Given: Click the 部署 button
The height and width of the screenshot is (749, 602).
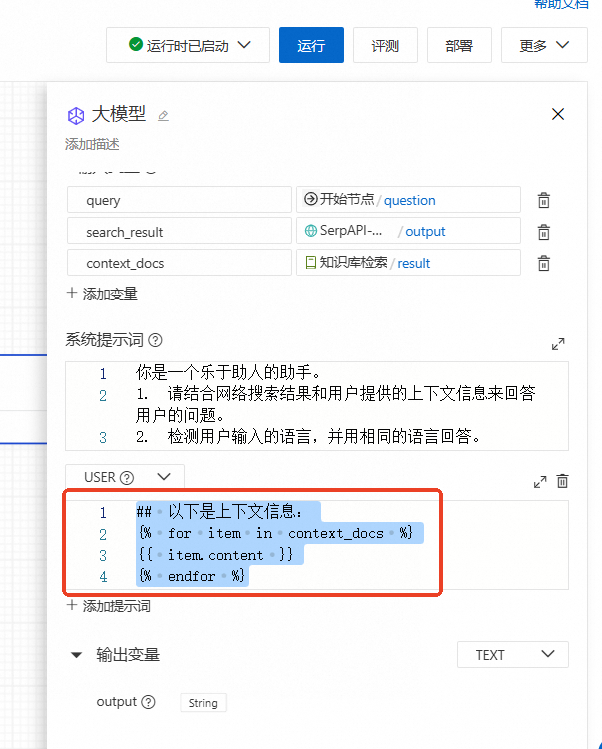Looking at the screenshot, I should point(459,45).
